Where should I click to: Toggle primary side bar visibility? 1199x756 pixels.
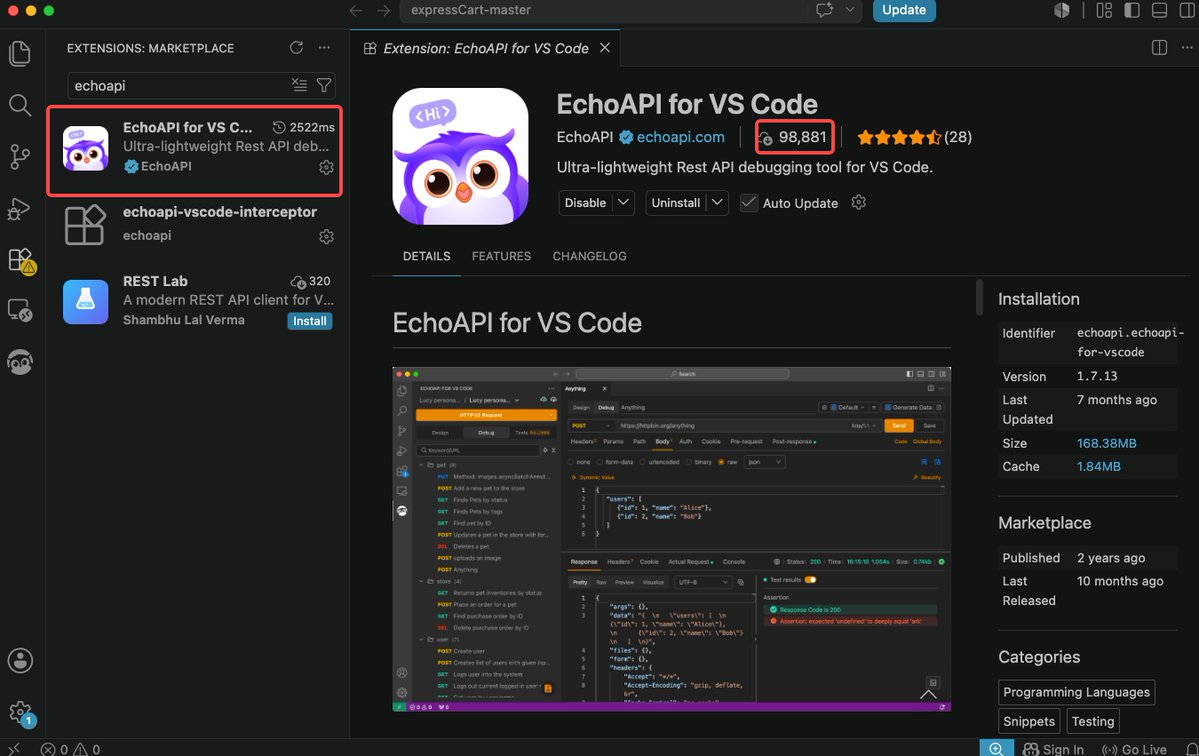(1132, 10)
